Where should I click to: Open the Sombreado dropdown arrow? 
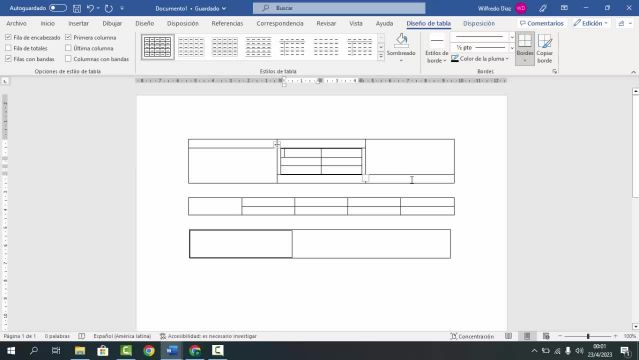tap(401, 60)
